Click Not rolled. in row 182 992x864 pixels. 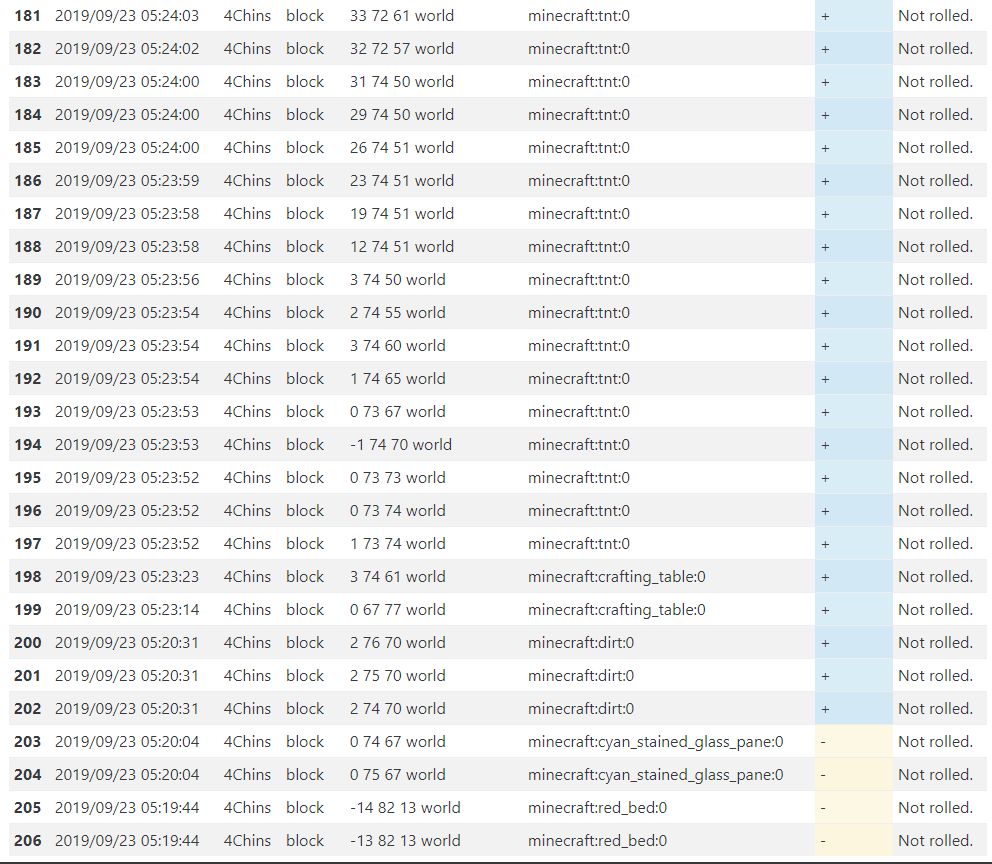click(x=935, y=49)
